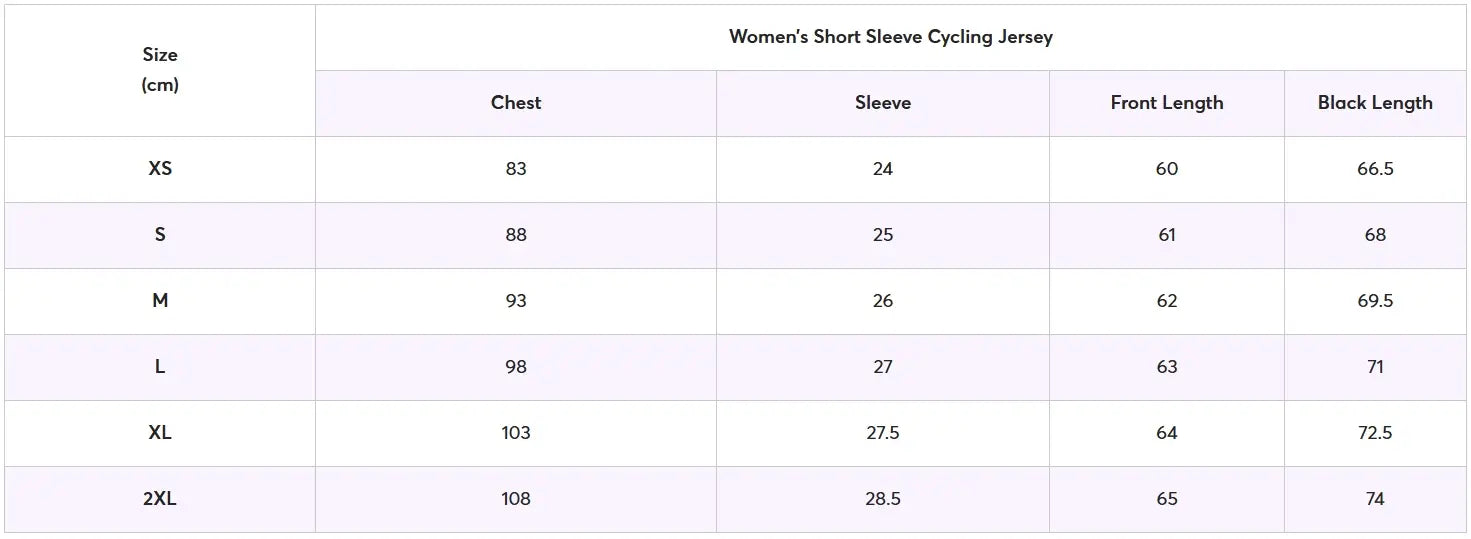Select the Size (cm) header cell

pyautogui.click(x=160, y=70)
